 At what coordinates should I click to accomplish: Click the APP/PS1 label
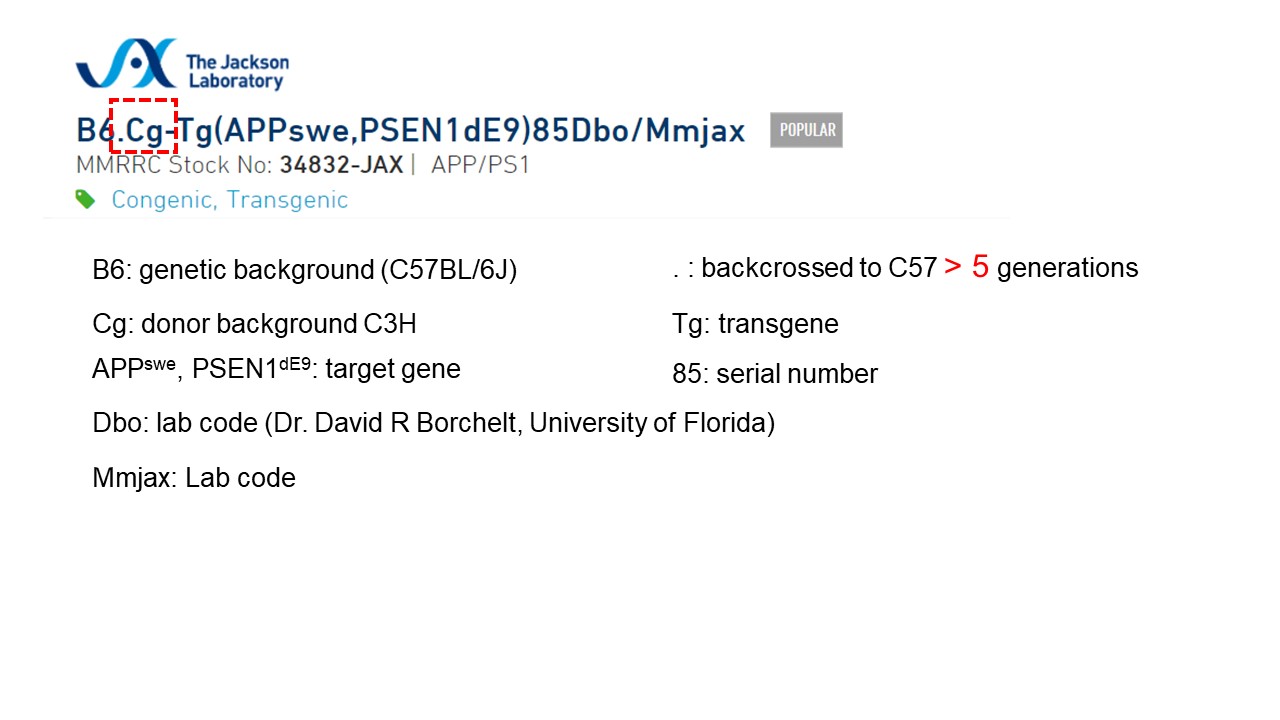[x=480, y=165]
